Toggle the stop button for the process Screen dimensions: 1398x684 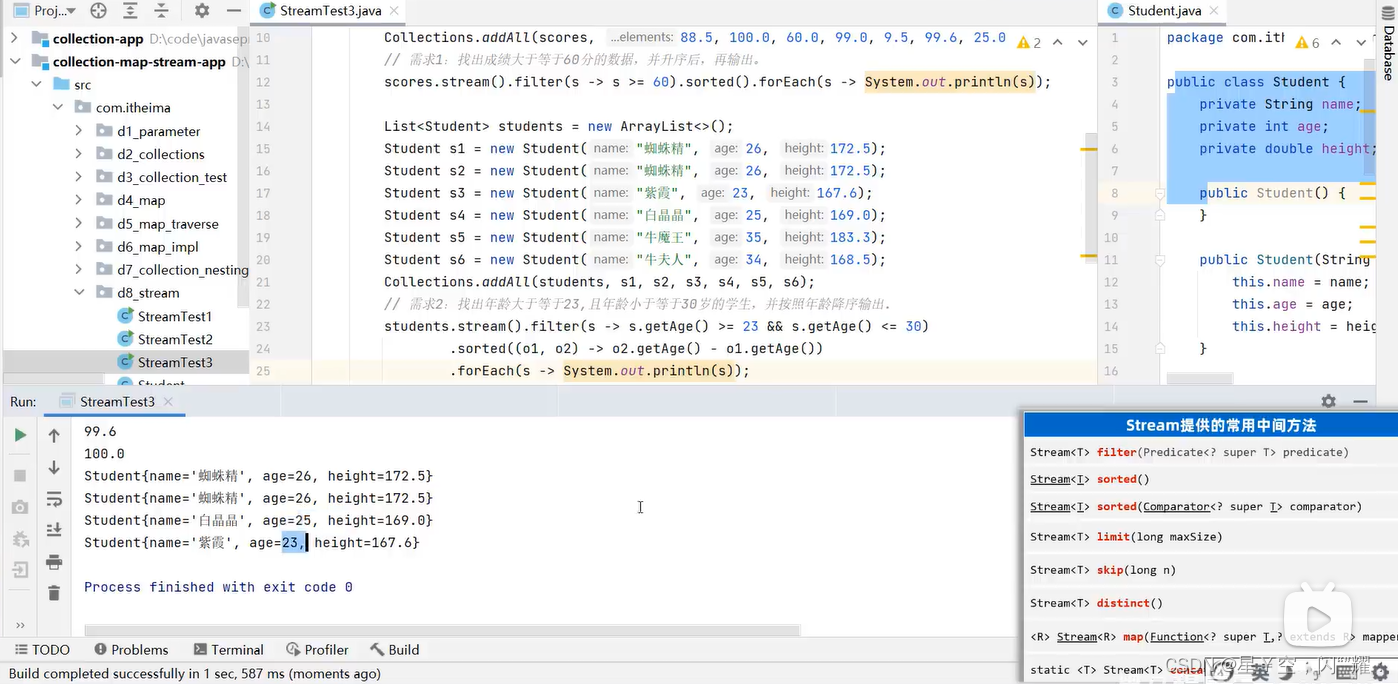[x=20, y=475]
